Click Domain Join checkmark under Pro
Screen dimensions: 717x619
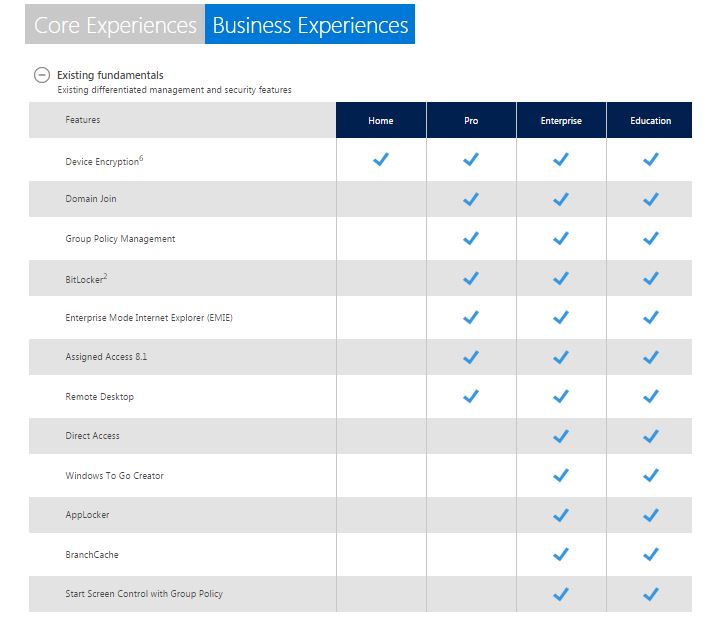471,199
